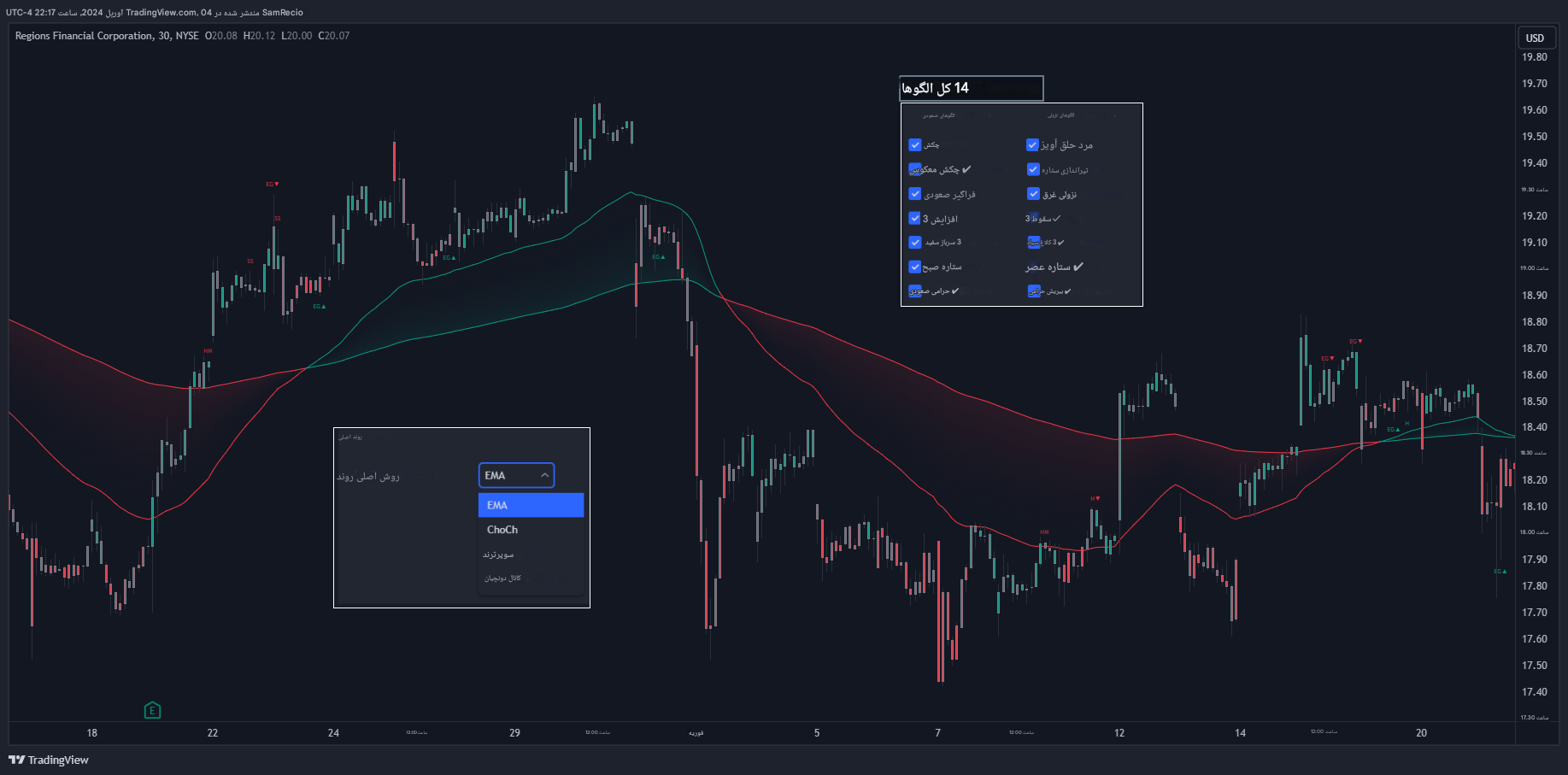Click the TradingView logo
This screenshot has width=1568, height=775.
coord(49,760)
